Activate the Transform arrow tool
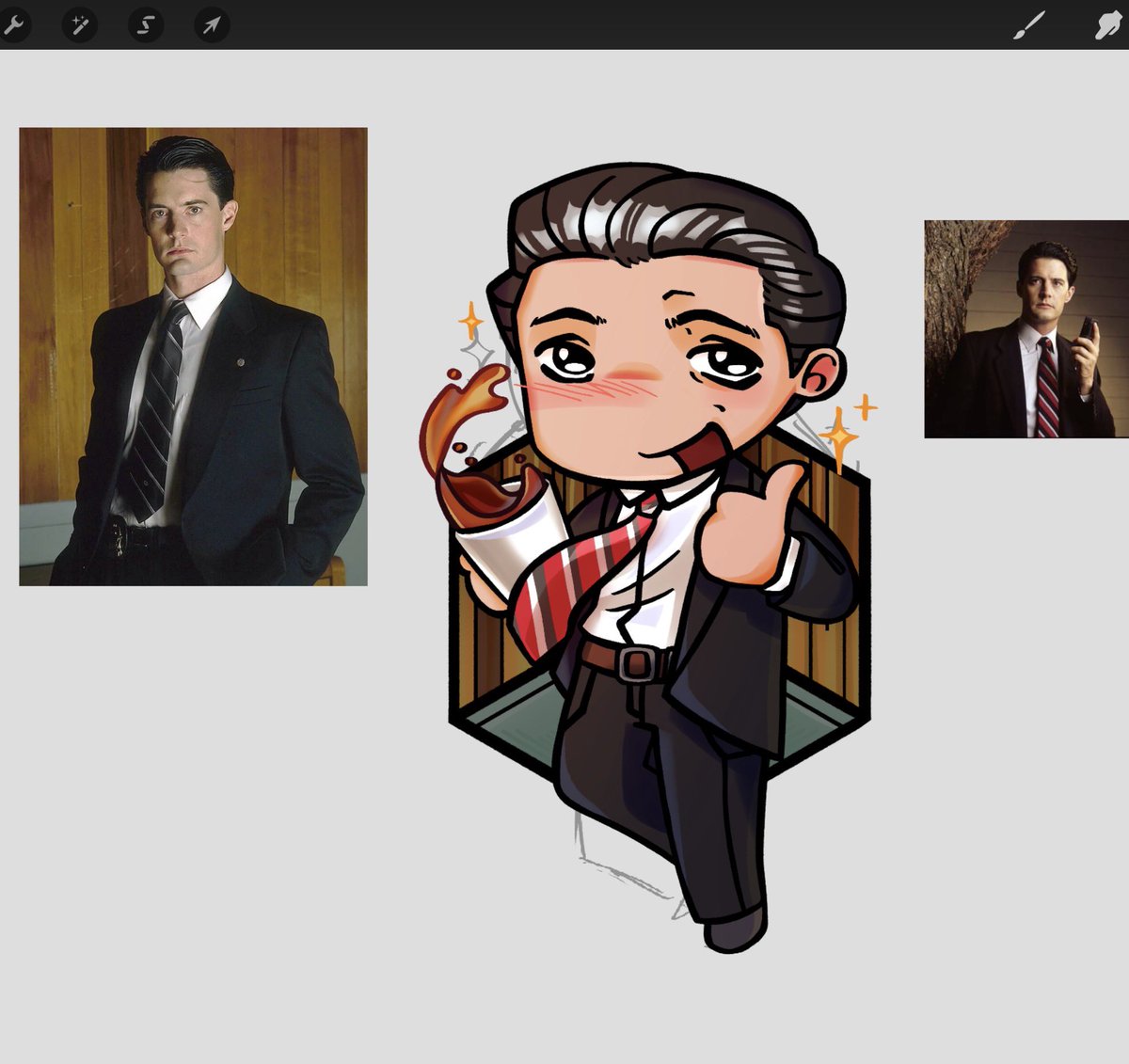The image size is (1129, 1064). [x=212, y=25]
